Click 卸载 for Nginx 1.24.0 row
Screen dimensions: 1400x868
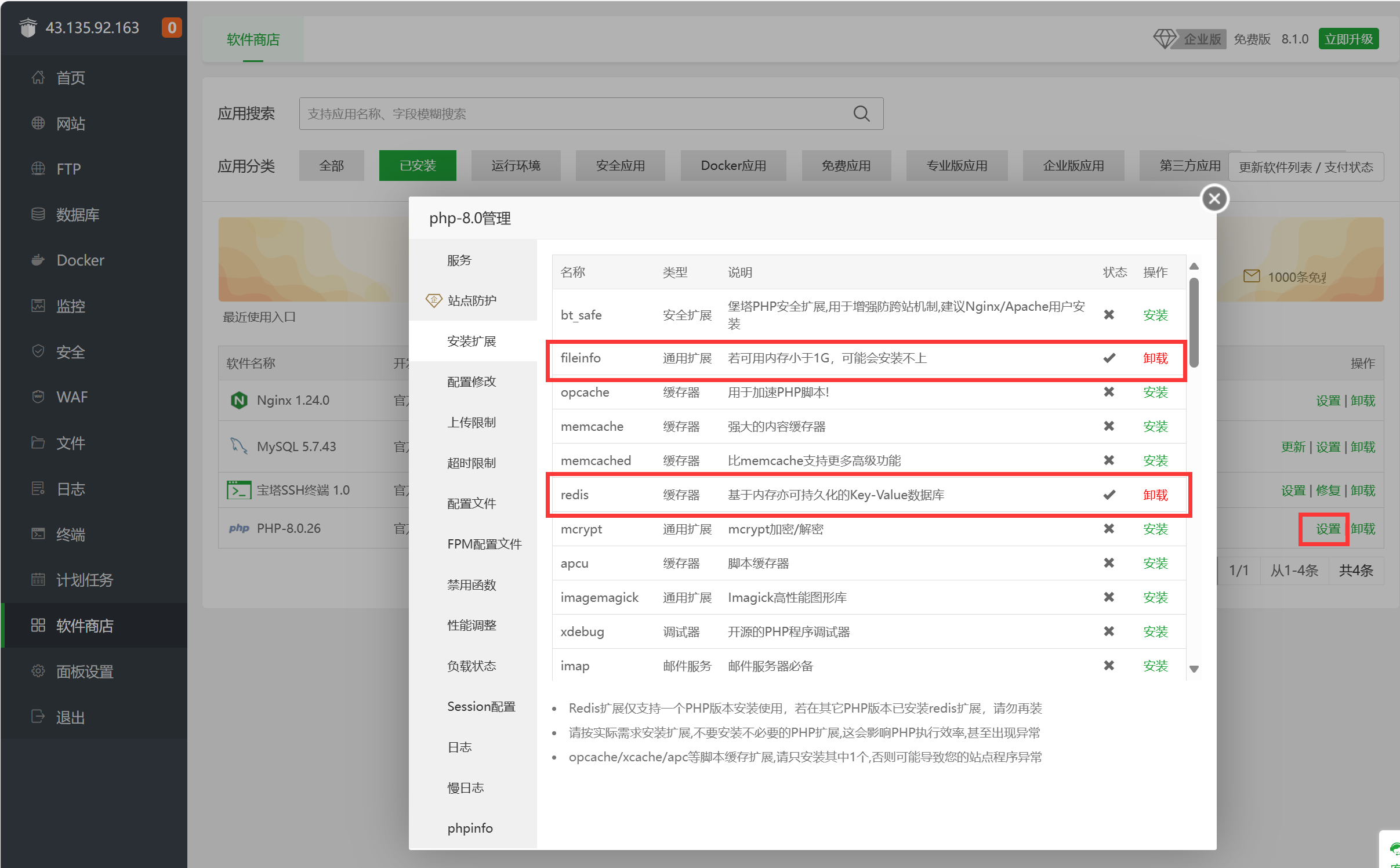pos(1363,400)
